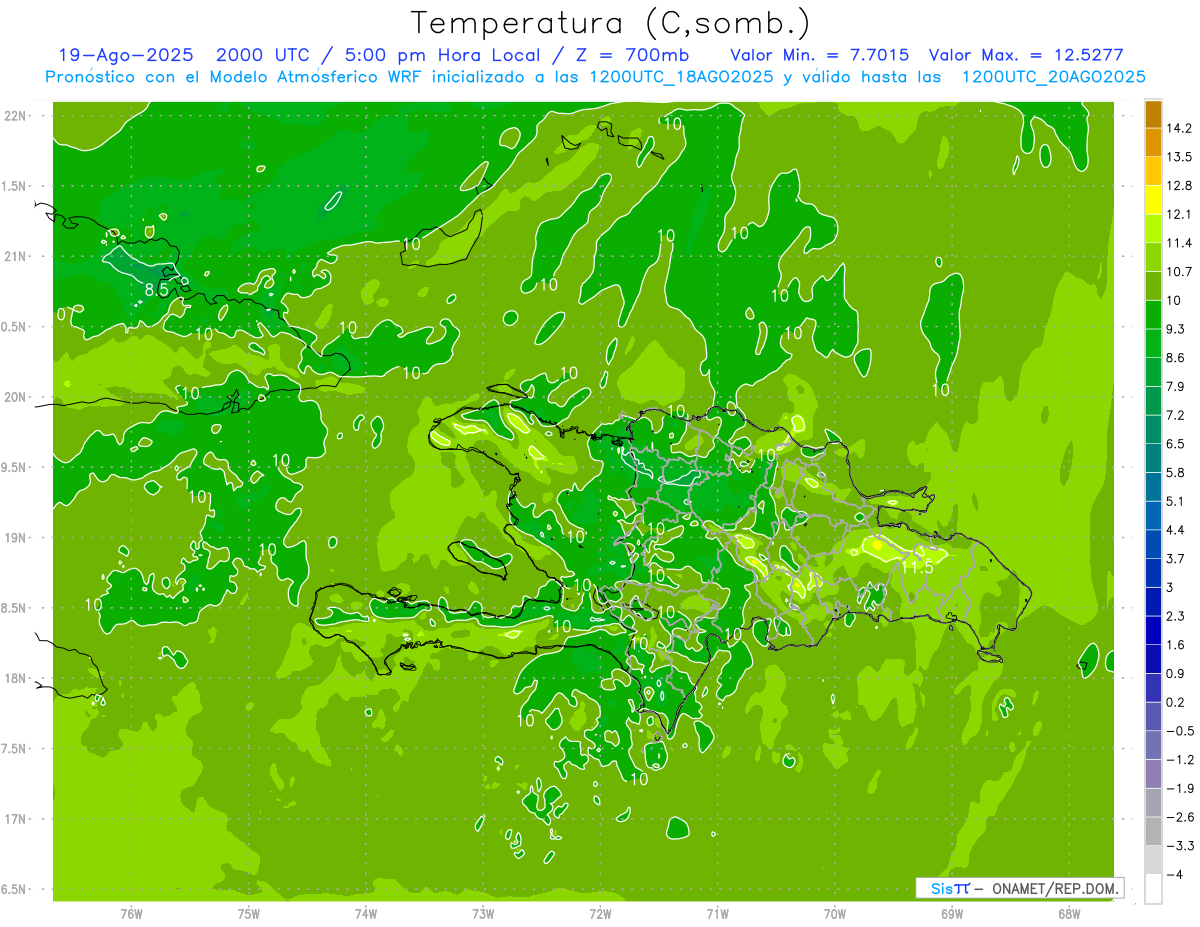Click the "68W" longitude axis label
Viewport: 1200px width, 927px height.
coord(1069,913)
